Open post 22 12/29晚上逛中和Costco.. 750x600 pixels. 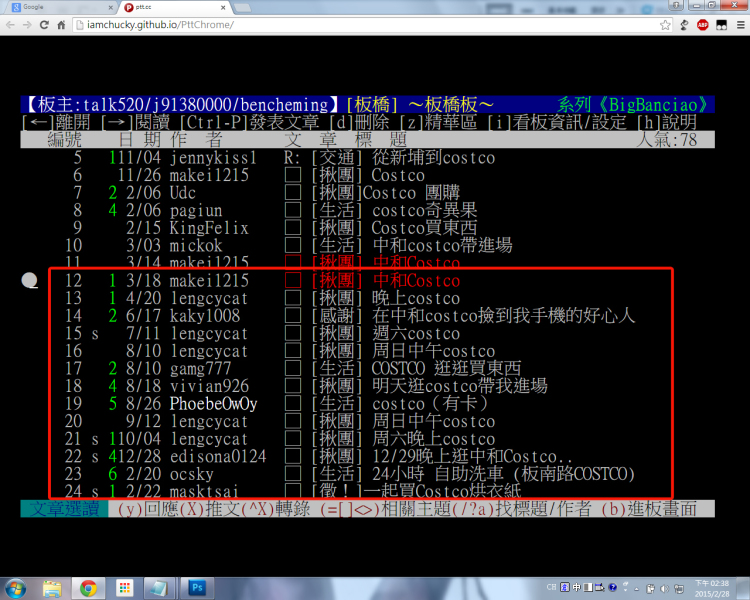point(367,456)
